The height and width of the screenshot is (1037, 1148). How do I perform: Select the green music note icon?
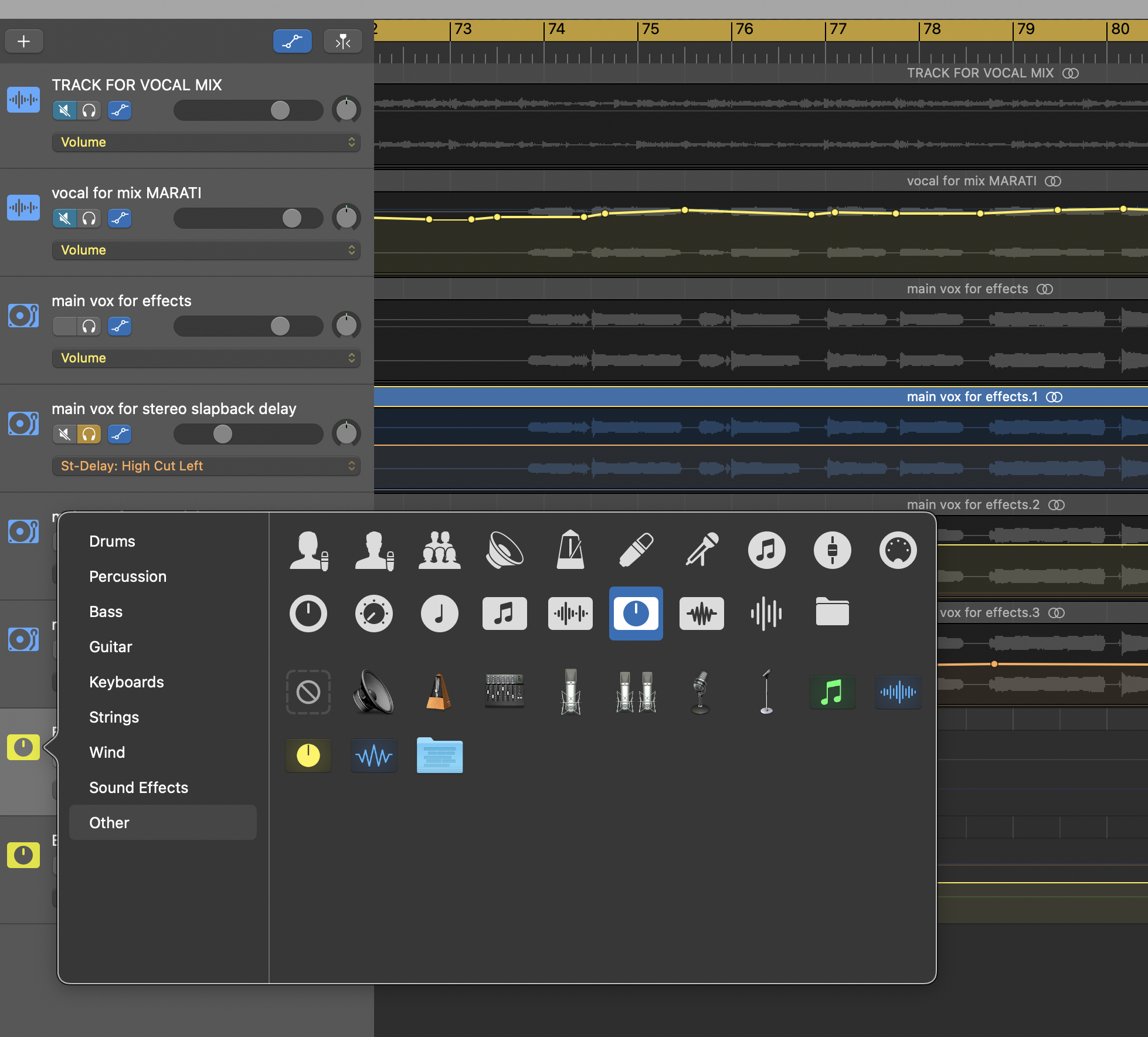click(x=832, y=692)
